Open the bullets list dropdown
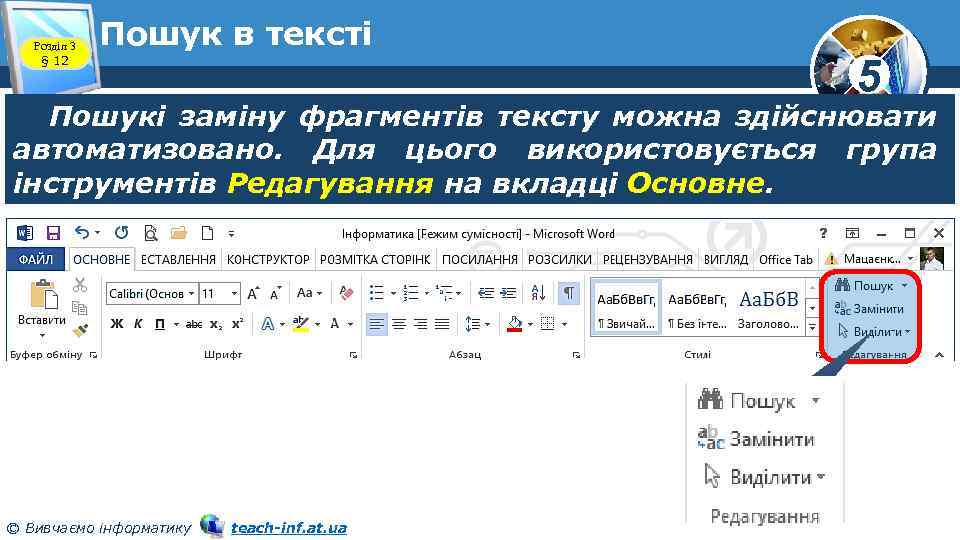The width and height of the screenshot is (960, 540). click(393, 294)
